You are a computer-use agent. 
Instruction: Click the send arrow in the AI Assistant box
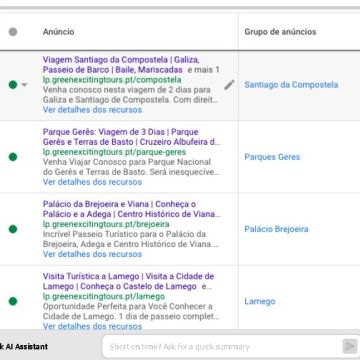349,347
